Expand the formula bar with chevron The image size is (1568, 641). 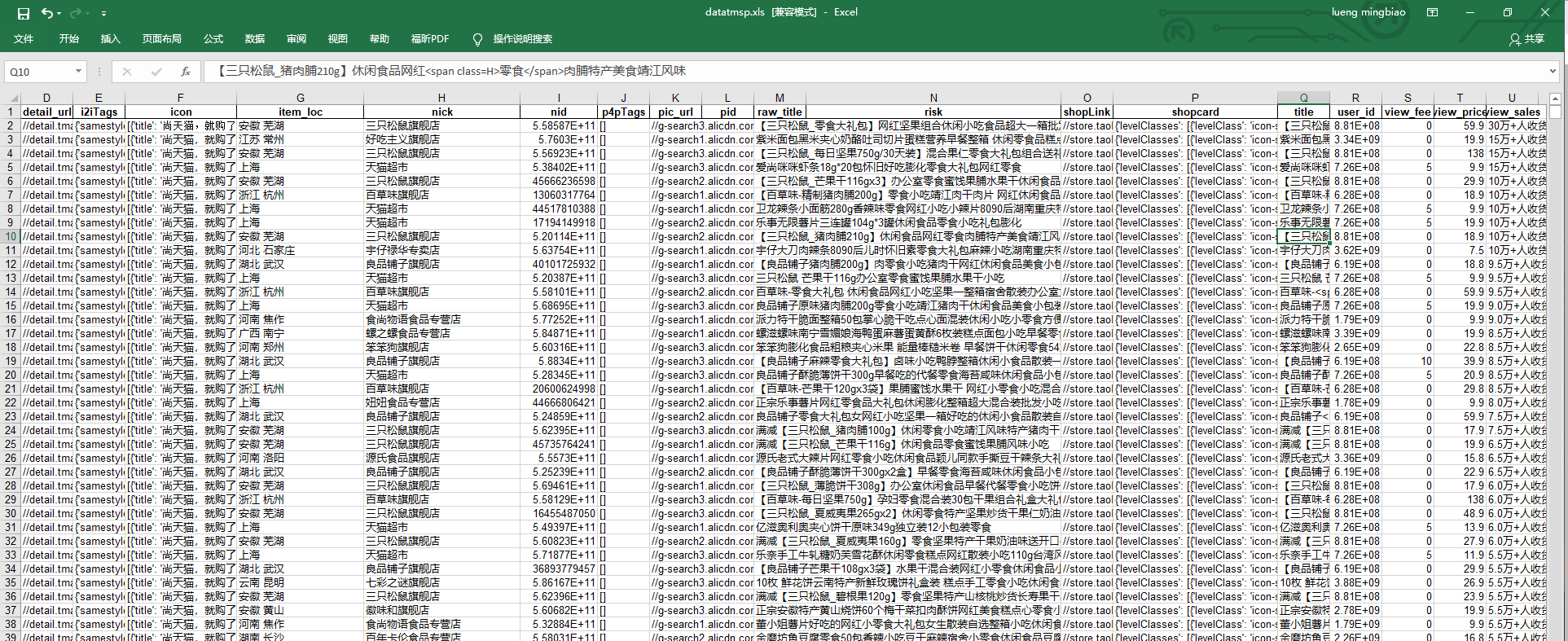pos(1553,72)
